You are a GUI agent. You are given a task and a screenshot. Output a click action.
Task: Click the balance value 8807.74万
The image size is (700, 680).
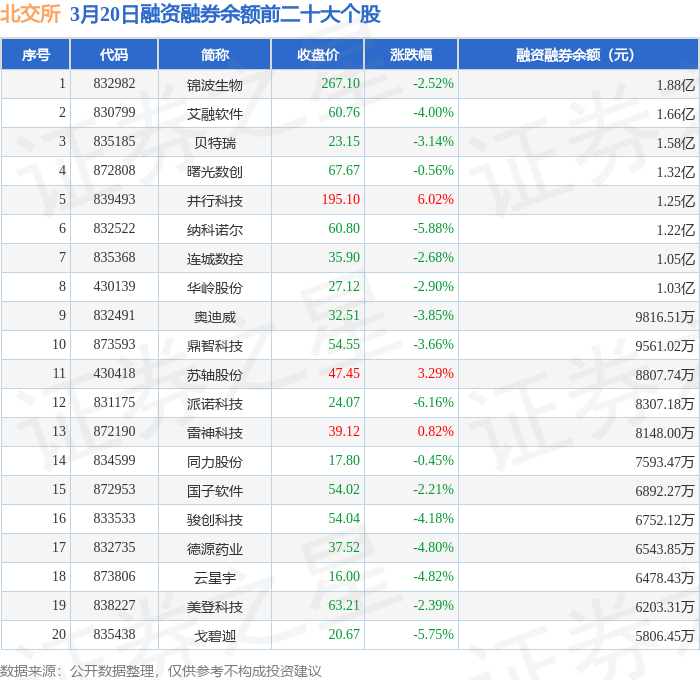[x=665, y=375]
